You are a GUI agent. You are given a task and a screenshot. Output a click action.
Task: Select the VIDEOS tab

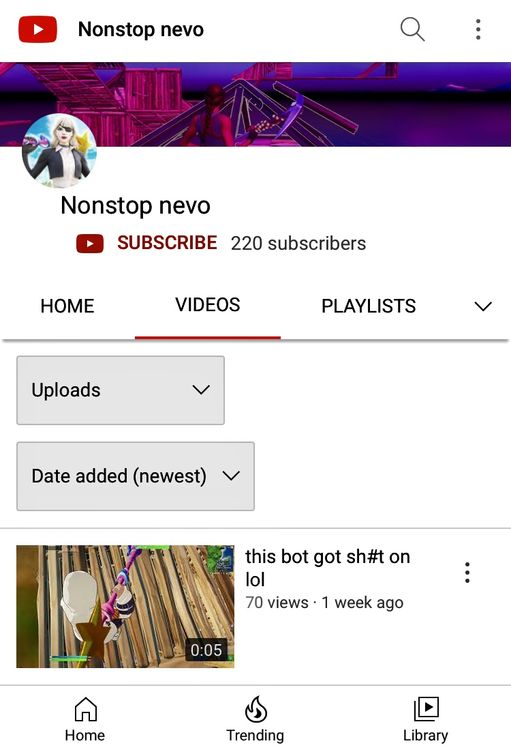point(208,305)
